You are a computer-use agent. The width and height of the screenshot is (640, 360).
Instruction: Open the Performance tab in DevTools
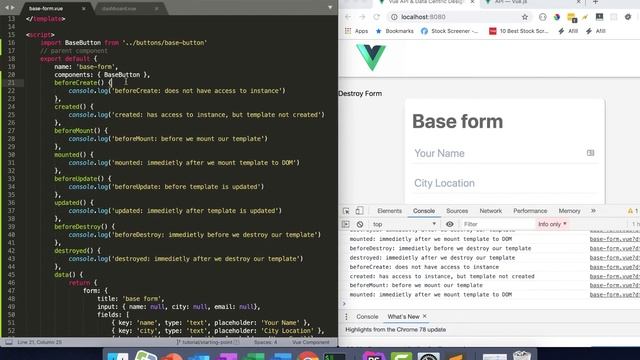[x=530, y=211]
